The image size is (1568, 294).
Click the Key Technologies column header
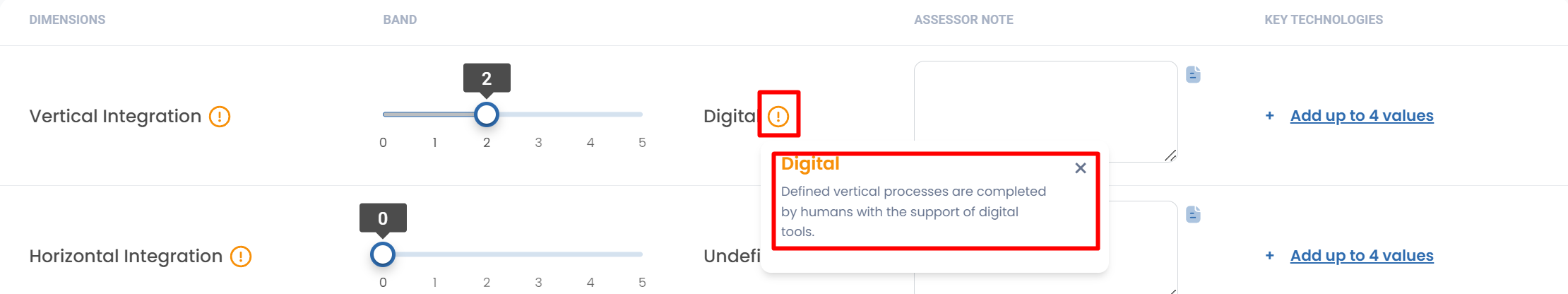click(1323, 20)
